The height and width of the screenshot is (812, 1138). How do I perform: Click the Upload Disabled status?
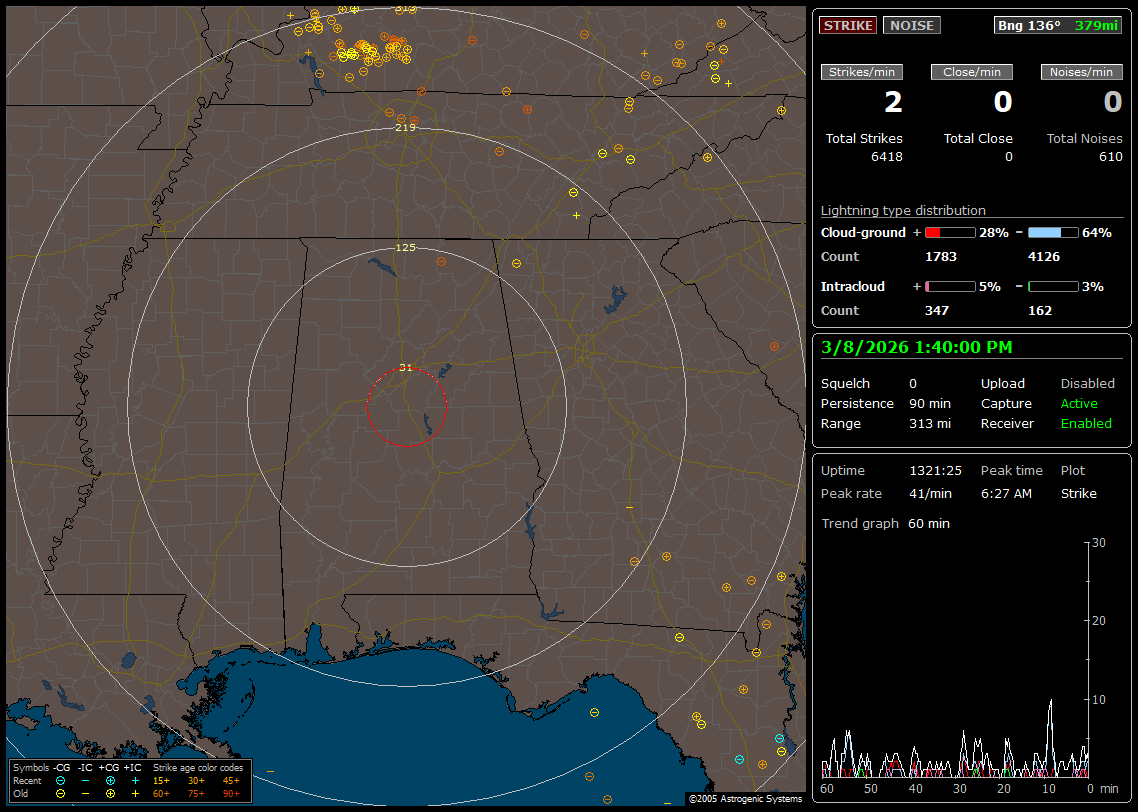[x=1087, y=384]
